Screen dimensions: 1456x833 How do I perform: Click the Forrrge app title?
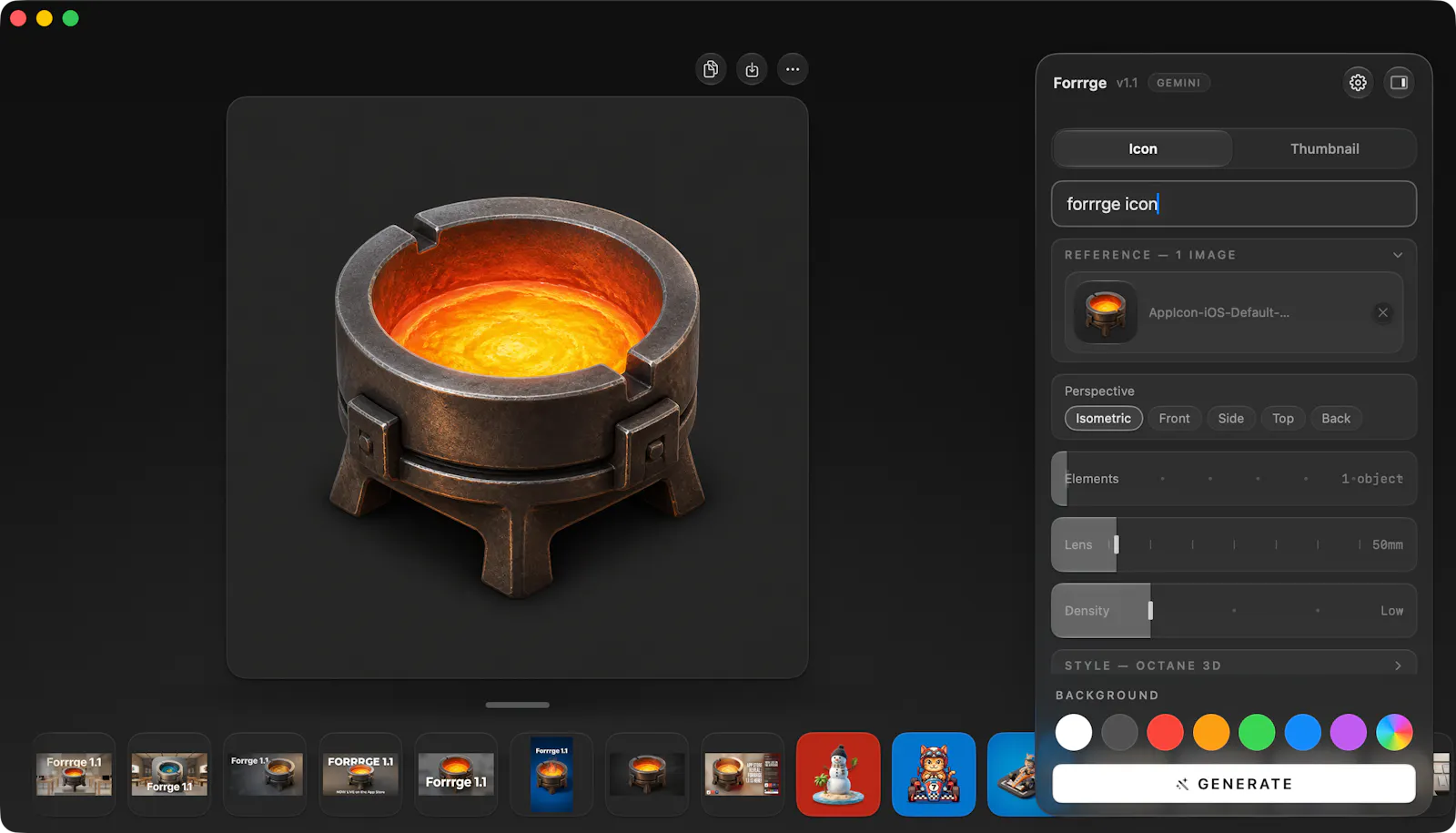point(1080,83)
